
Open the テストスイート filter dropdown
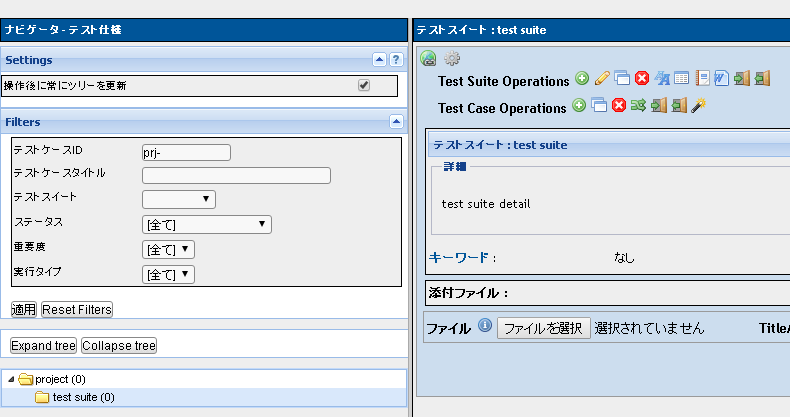(x=179, y=199)
